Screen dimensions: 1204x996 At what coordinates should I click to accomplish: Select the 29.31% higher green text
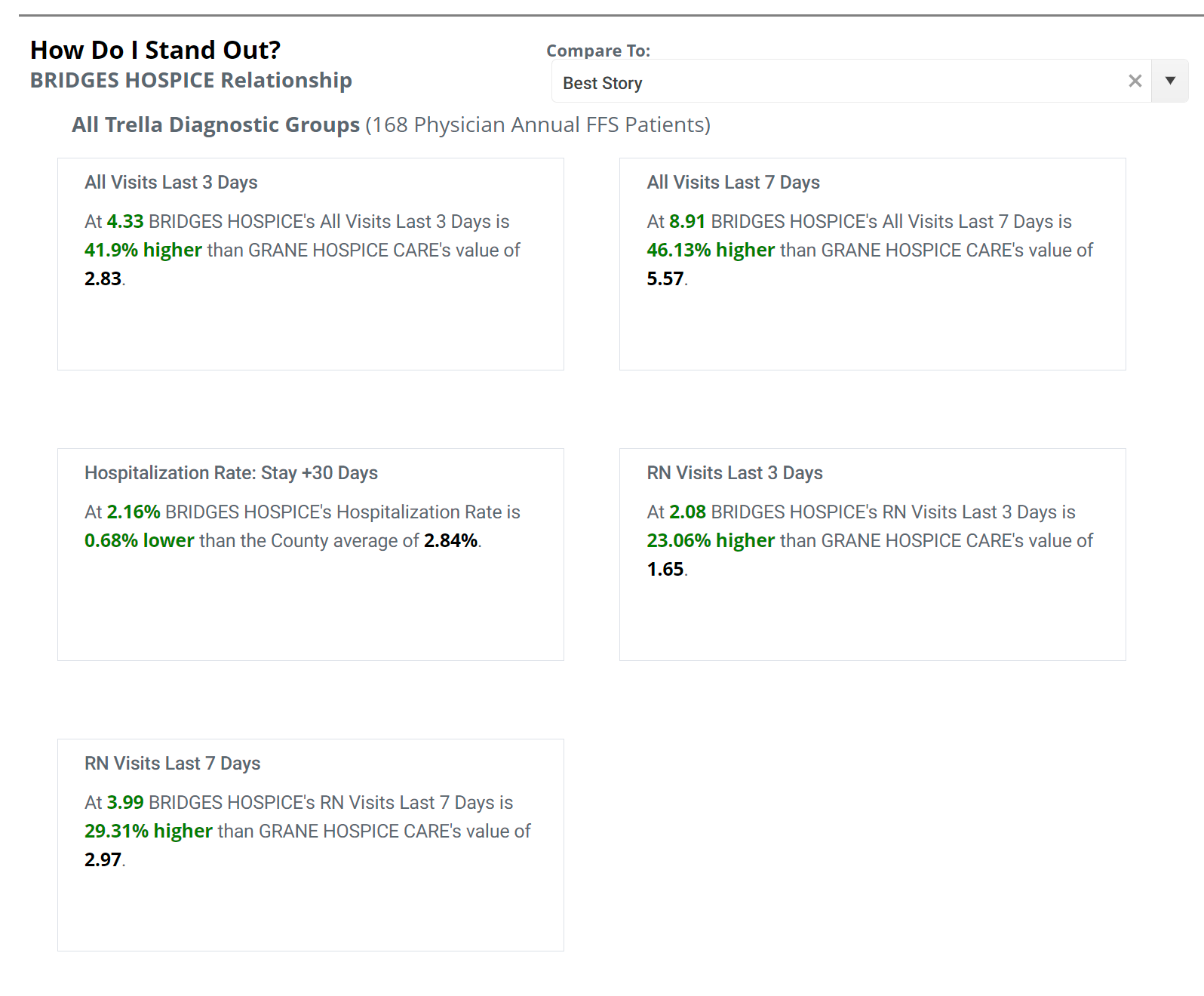pos(149,831)
